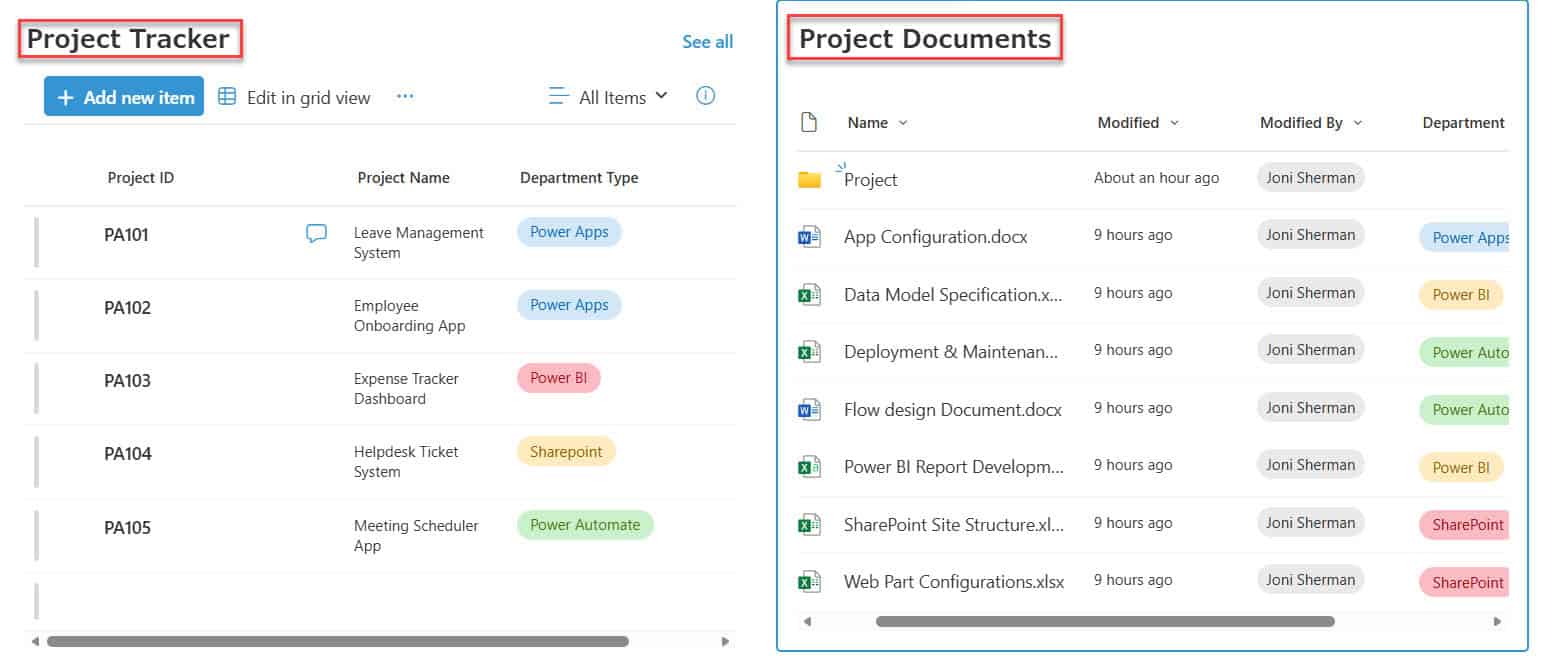Click the Word icon beside Flow design Document.docx
1561x672 pixels.
click(x=808, y=409)
